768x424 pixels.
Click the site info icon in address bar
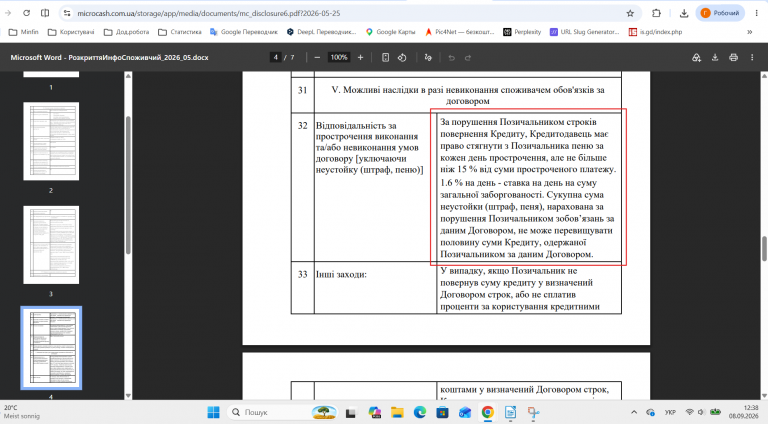coord(67,13)
